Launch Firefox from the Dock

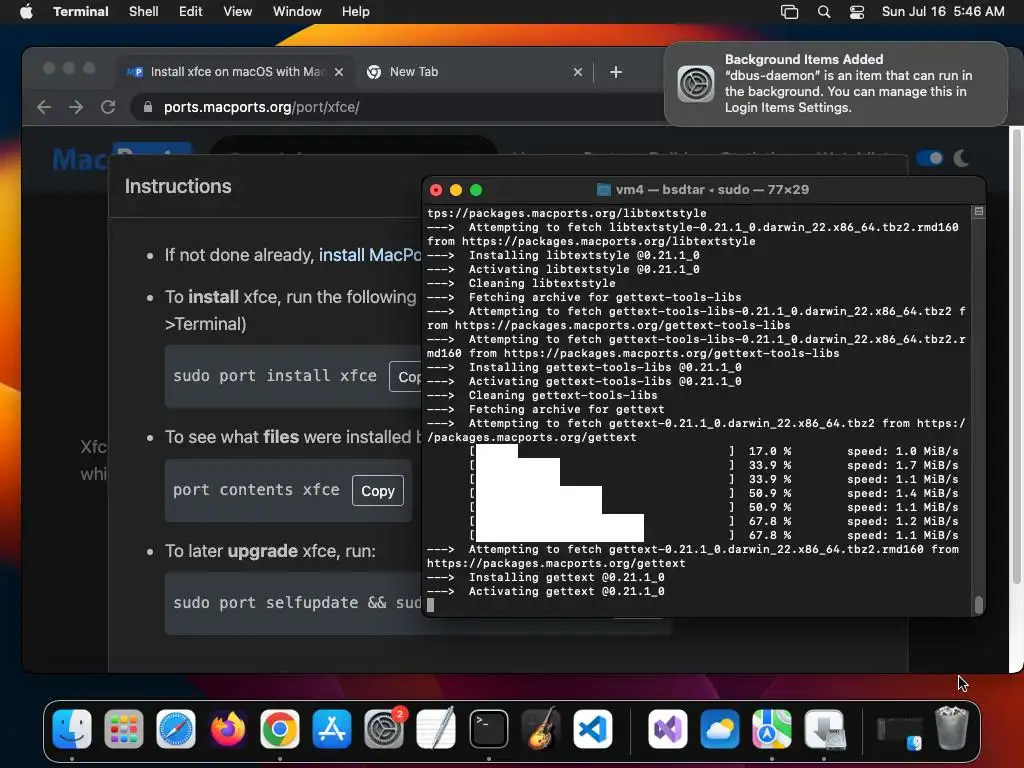tap(228, 729)
